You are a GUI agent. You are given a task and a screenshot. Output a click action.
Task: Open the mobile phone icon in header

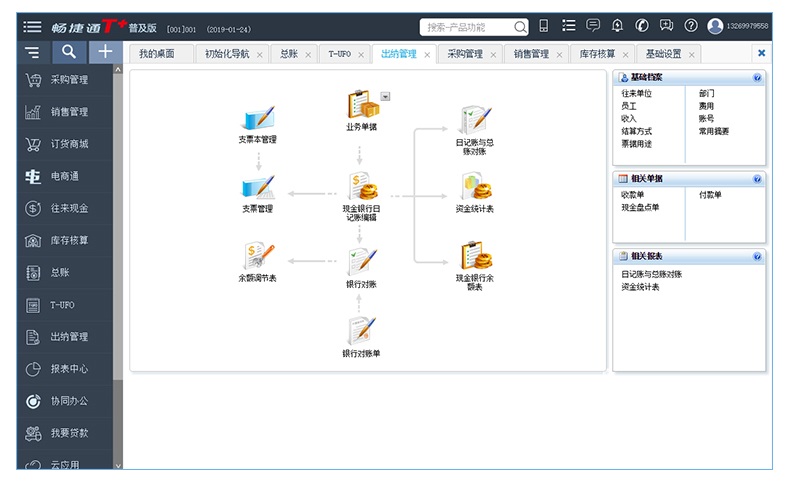(544, 26)
